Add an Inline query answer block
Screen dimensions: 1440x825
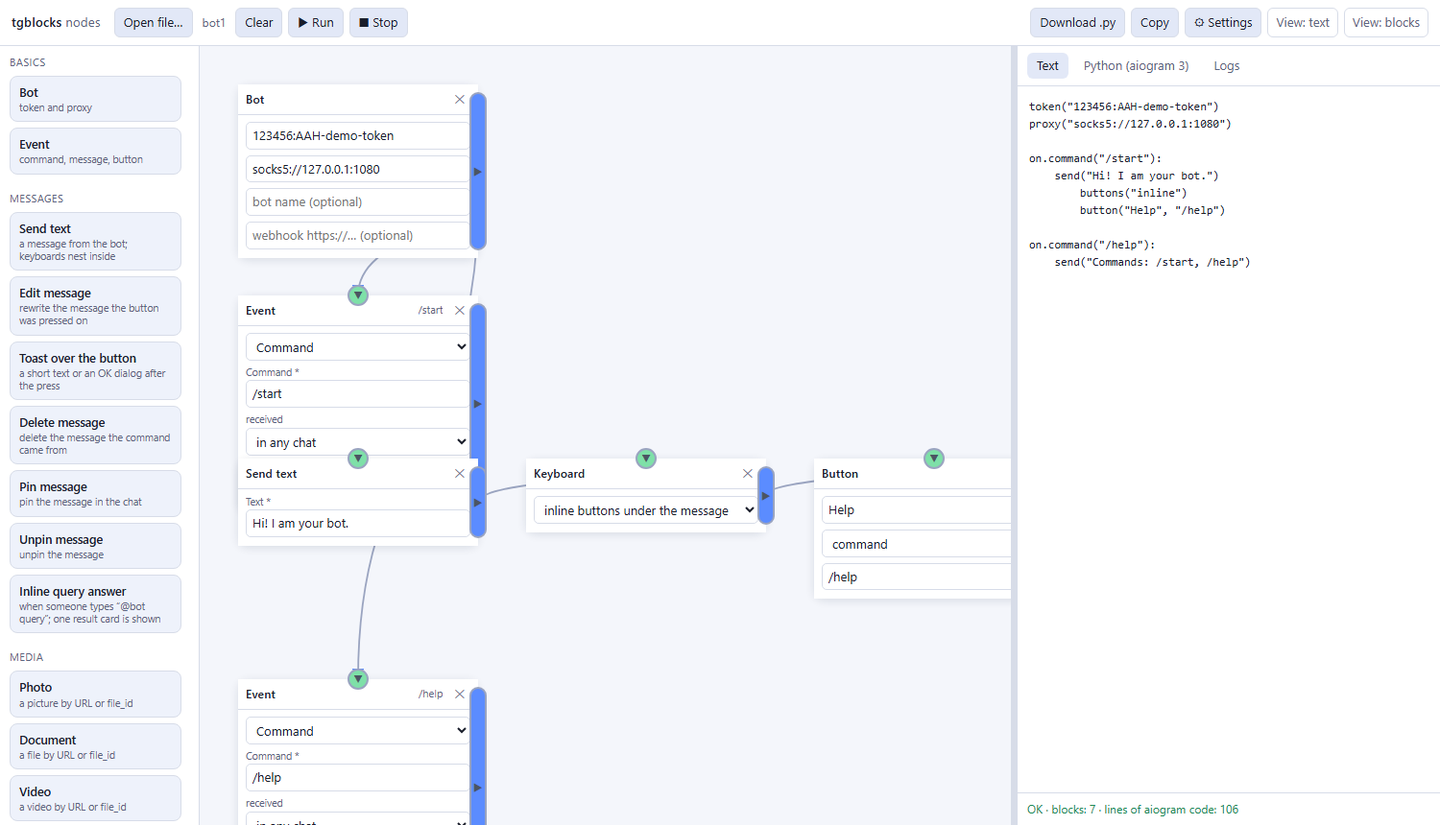pos(95,604)
